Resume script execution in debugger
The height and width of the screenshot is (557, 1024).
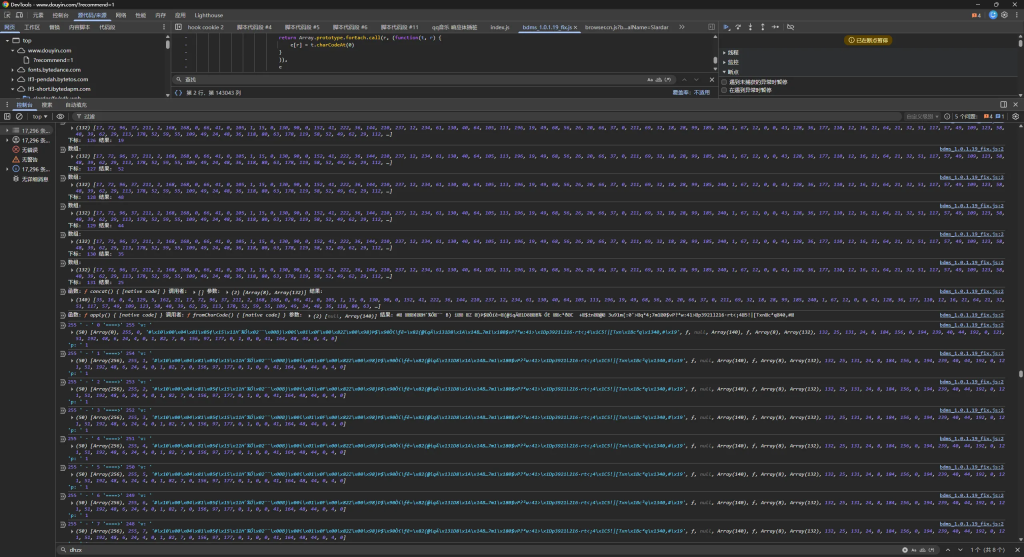point(726,28)
